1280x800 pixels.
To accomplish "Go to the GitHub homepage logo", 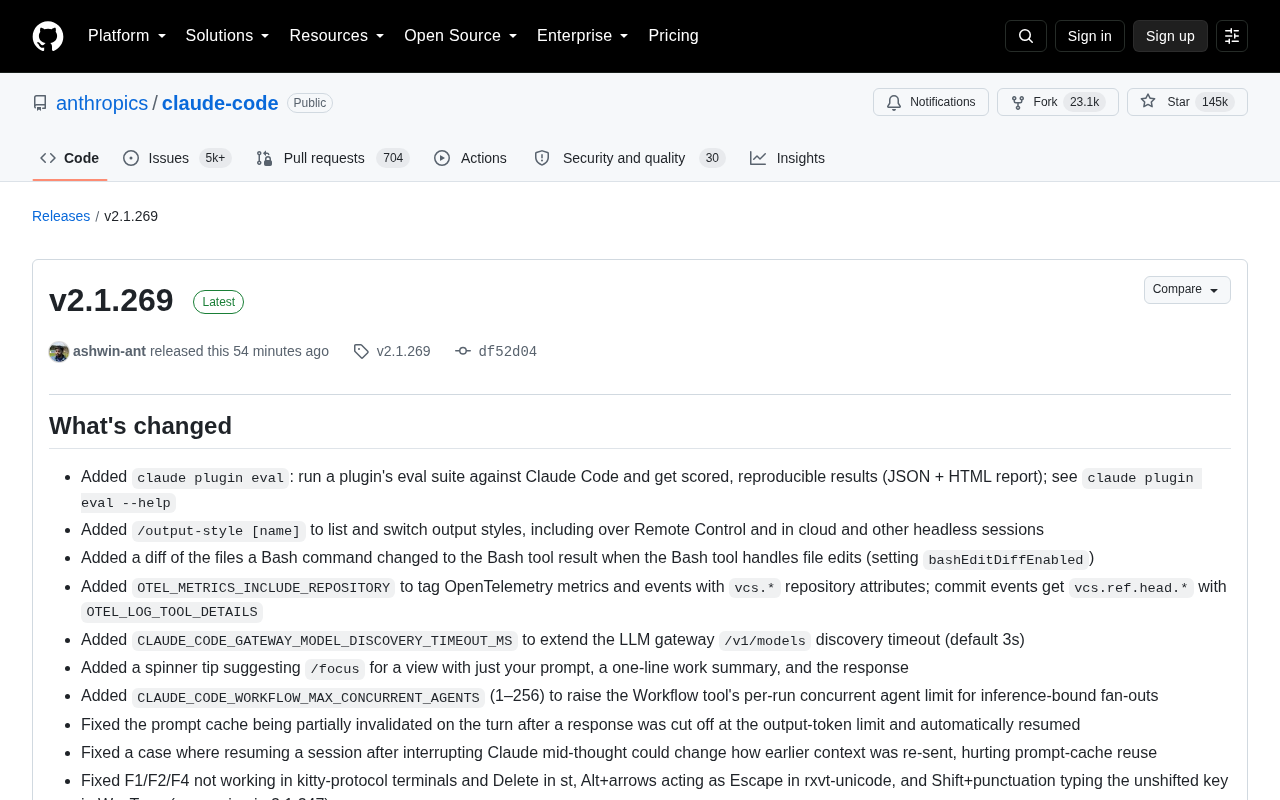I will tap(48, 36).
